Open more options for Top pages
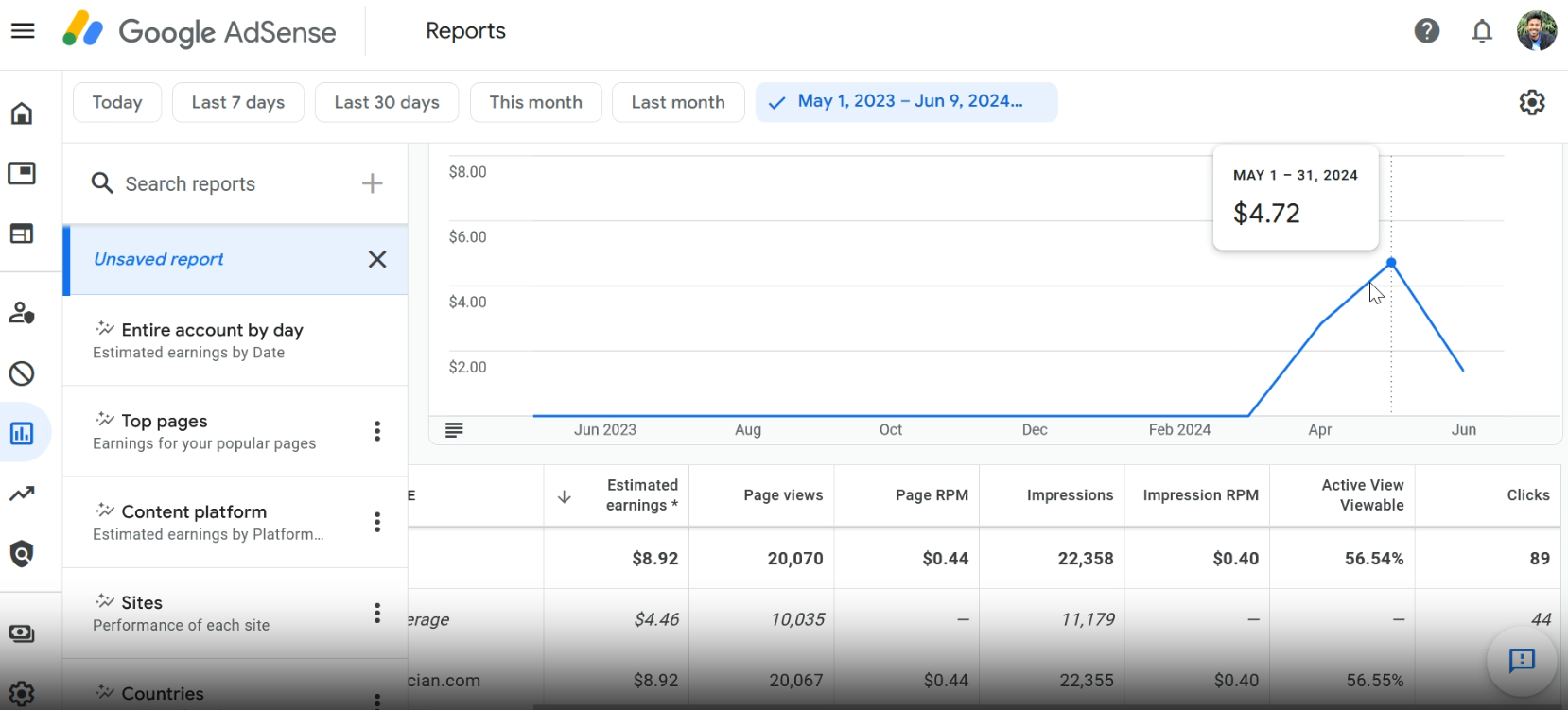The height and width of the screenshot is (710, 1568). pyautogui.click(x=377, y=431)
